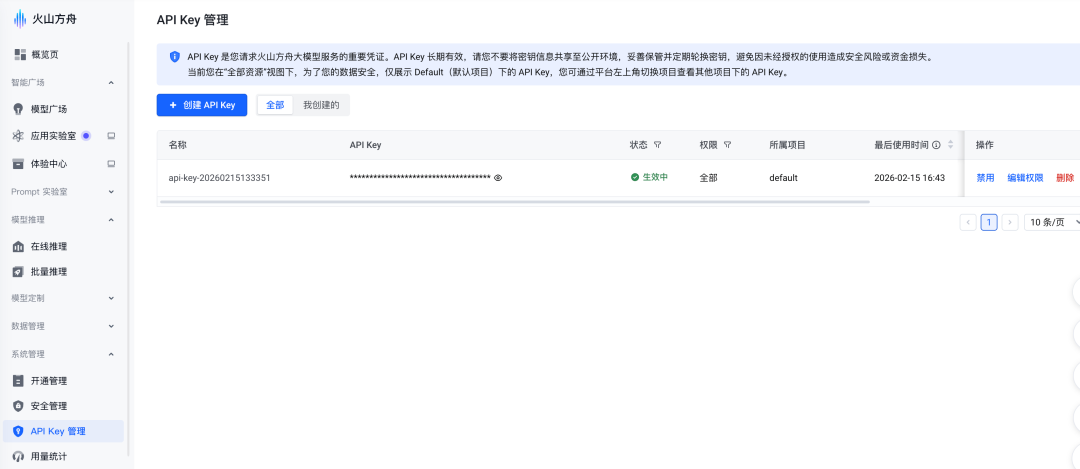Reveal the masked API key with the eye icon

coord(498,178)
